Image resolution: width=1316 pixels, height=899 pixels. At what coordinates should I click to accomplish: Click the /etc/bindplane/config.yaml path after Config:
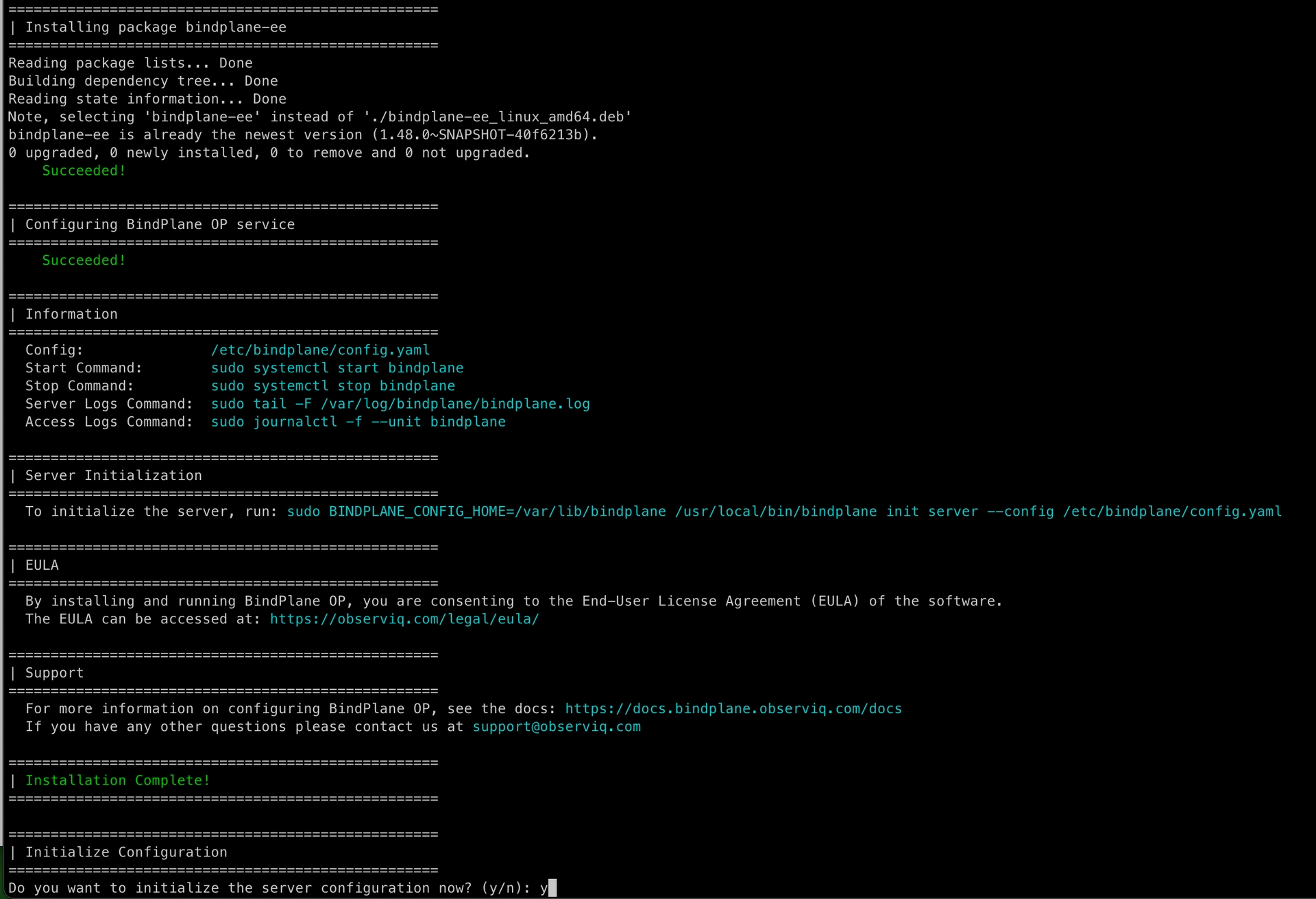(321, 350)
